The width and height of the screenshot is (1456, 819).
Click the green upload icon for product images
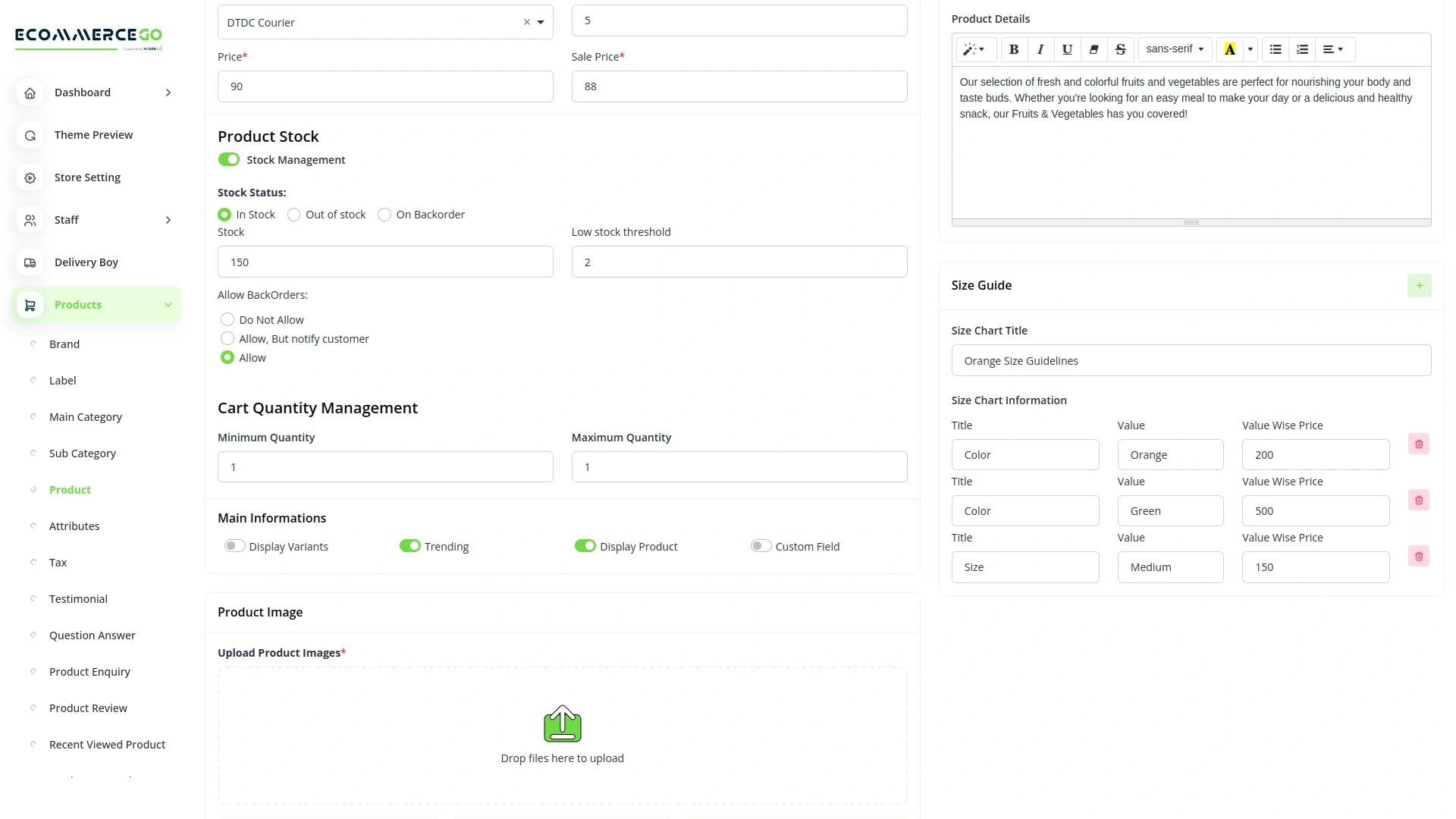click(562, 724)
